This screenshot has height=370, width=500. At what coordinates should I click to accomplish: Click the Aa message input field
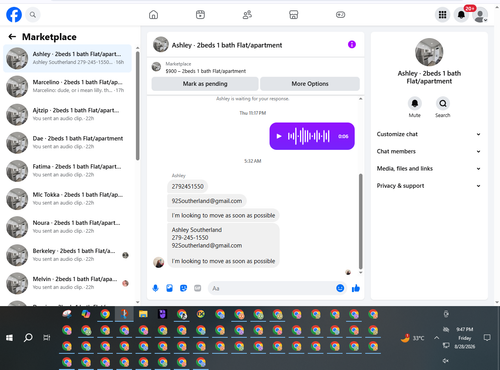point(272,288)
